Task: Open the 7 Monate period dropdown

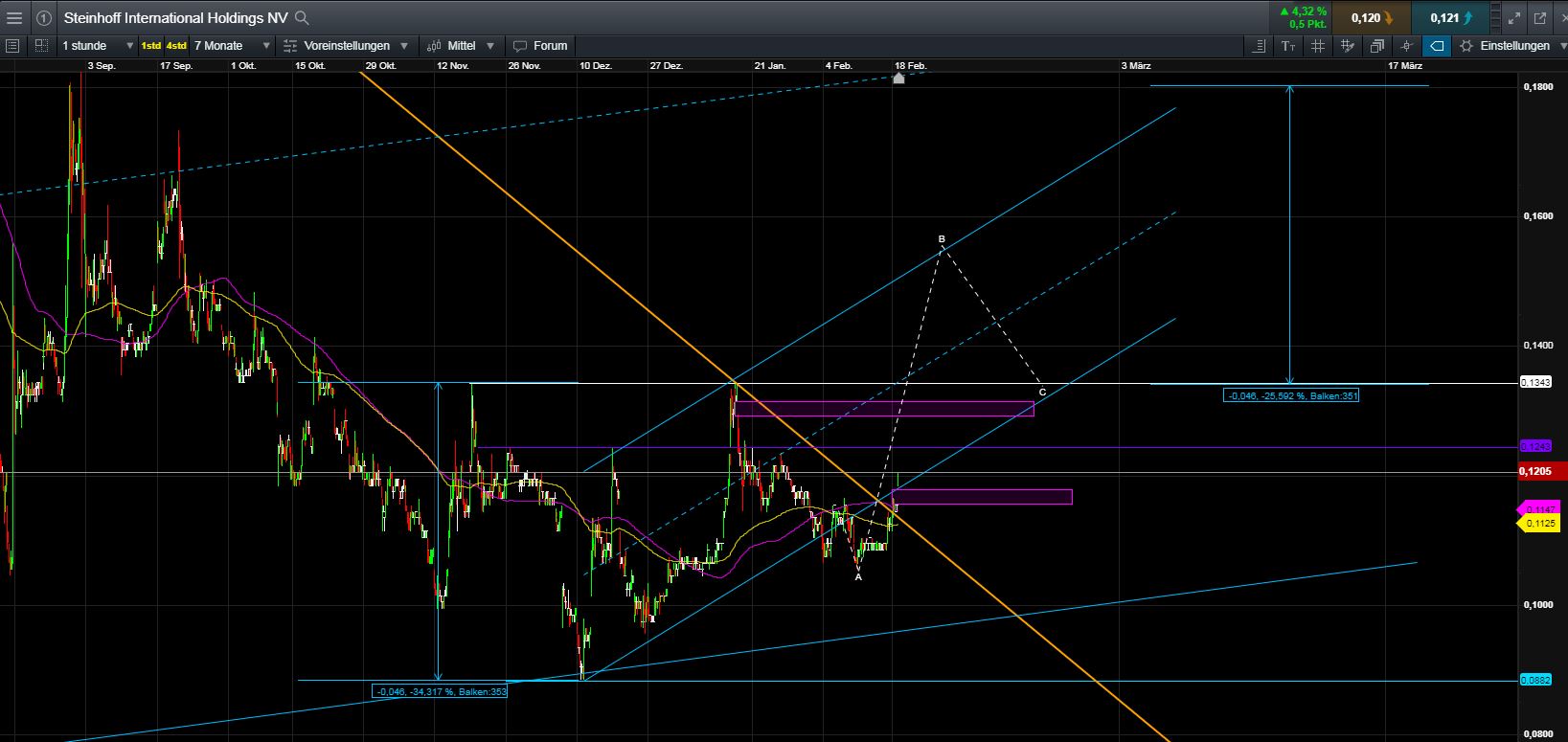Action: click(x=232, y=45)
